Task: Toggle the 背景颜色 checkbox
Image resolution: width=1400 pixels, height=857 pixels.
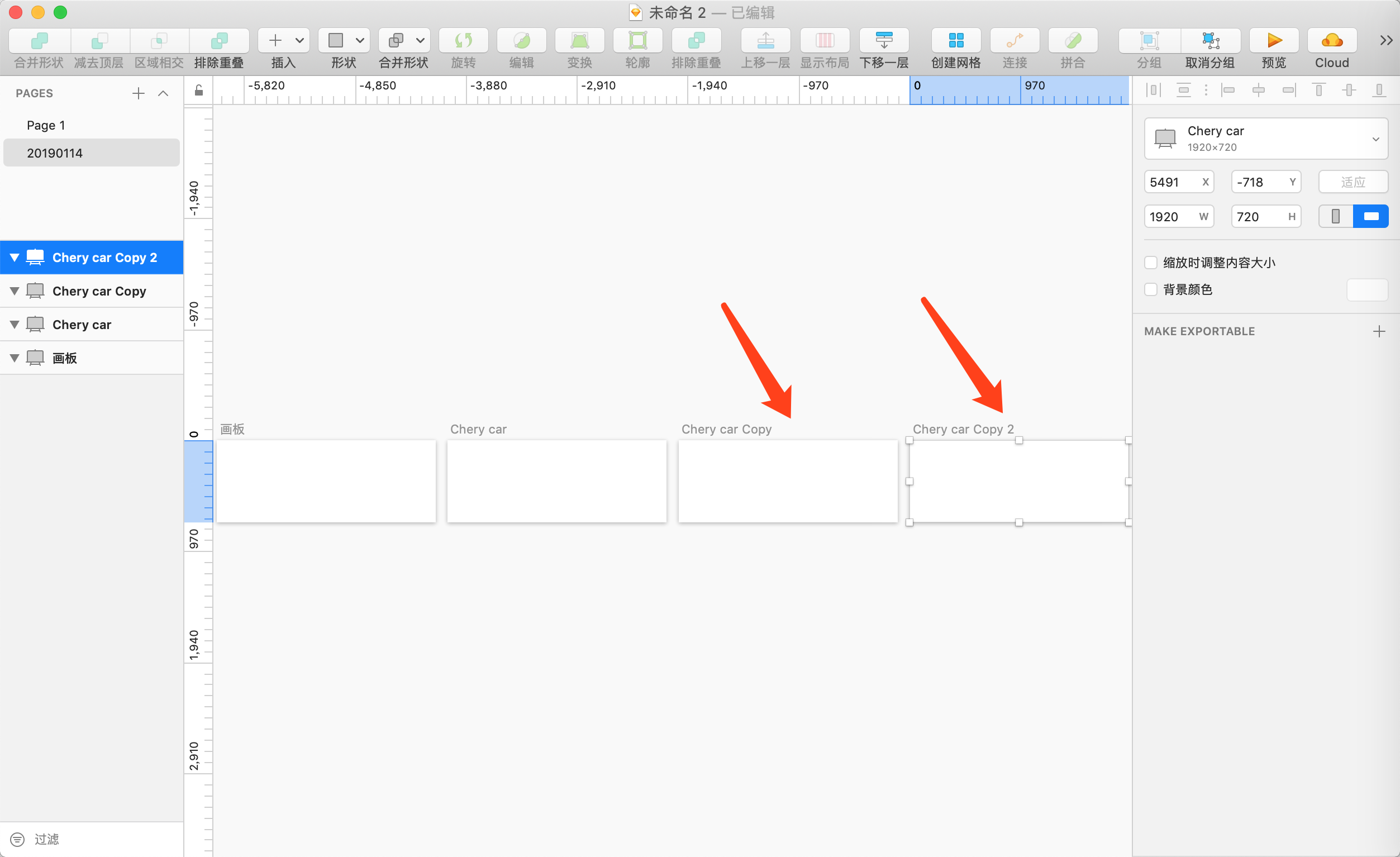Action: point(1151,289)
